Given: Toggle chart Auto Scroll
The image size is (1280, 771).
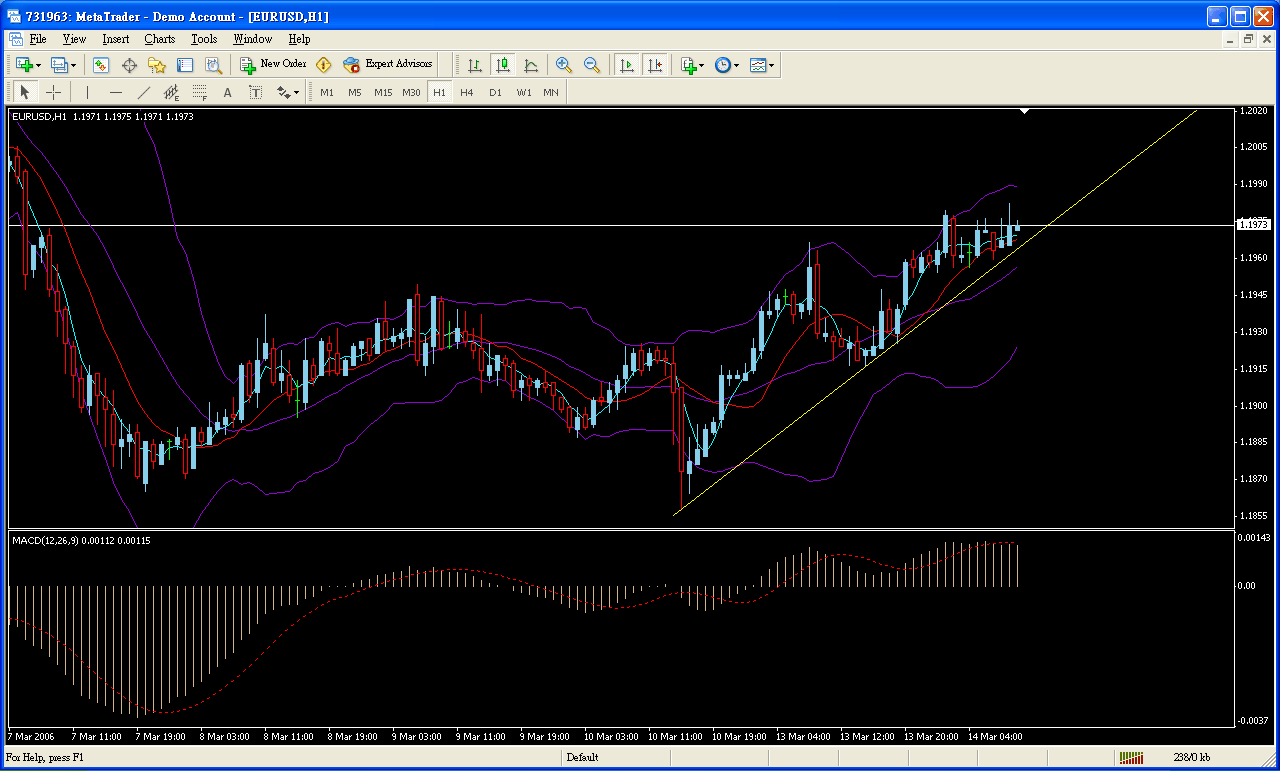Looking at the screenshot, I should pyautogui.click(x=627, y=65).
